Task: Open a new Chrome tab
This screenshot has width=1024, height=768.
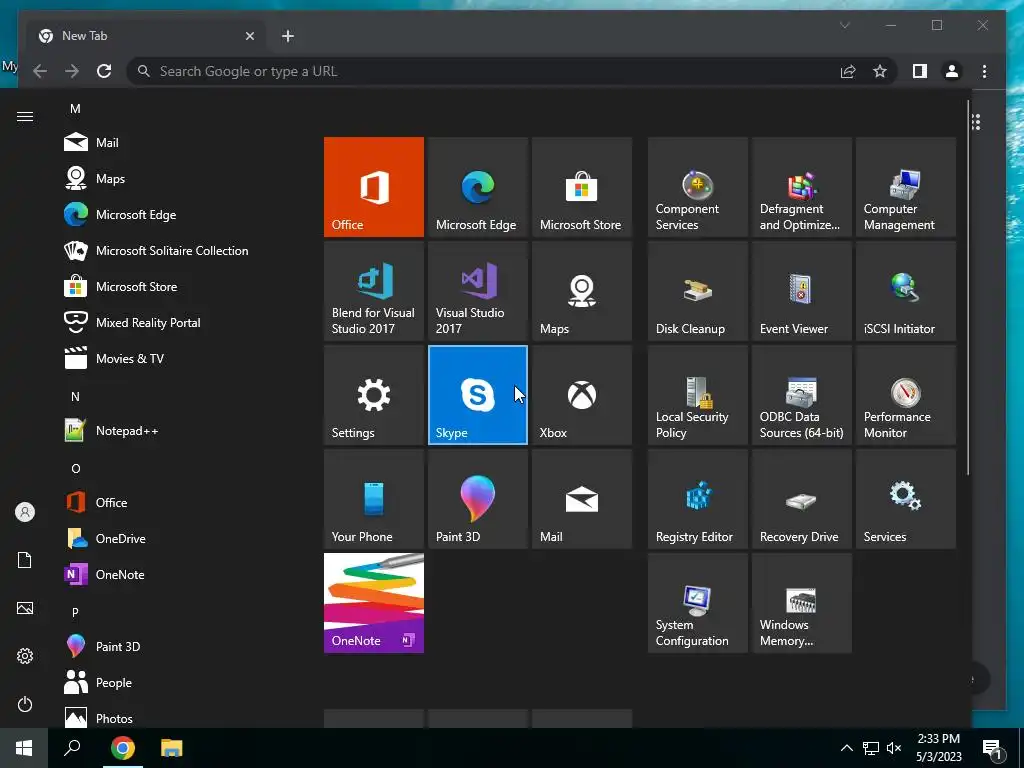Action: [288, 36]
